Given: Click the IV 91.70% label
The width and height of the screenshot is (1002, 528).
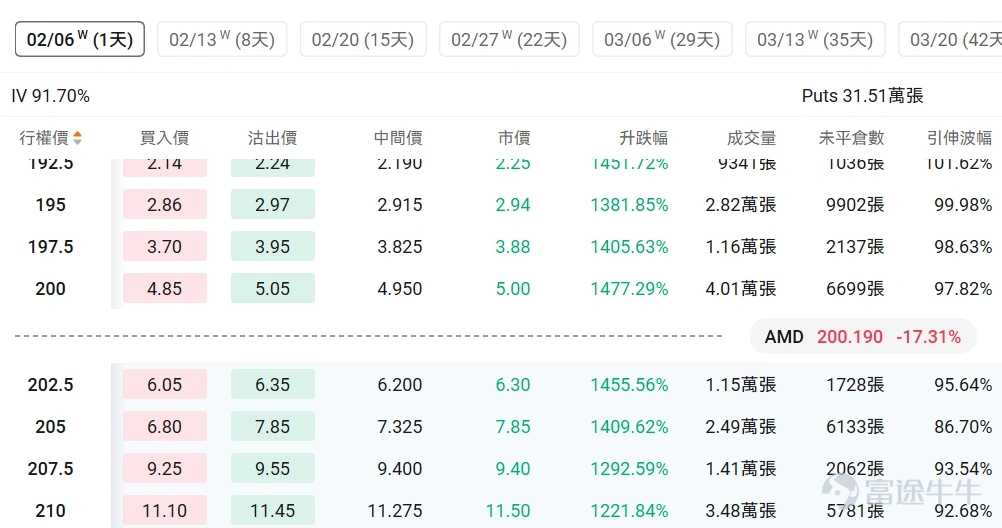Looking at the screenshot, I should tap(50, 96).
